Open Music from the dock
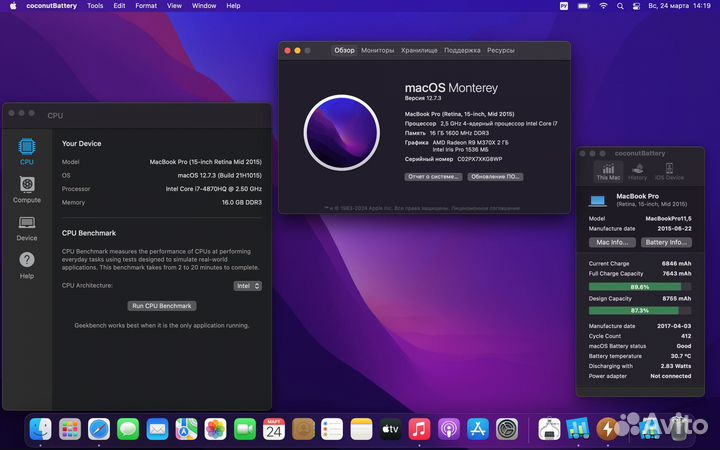 (x=419, y=429)
